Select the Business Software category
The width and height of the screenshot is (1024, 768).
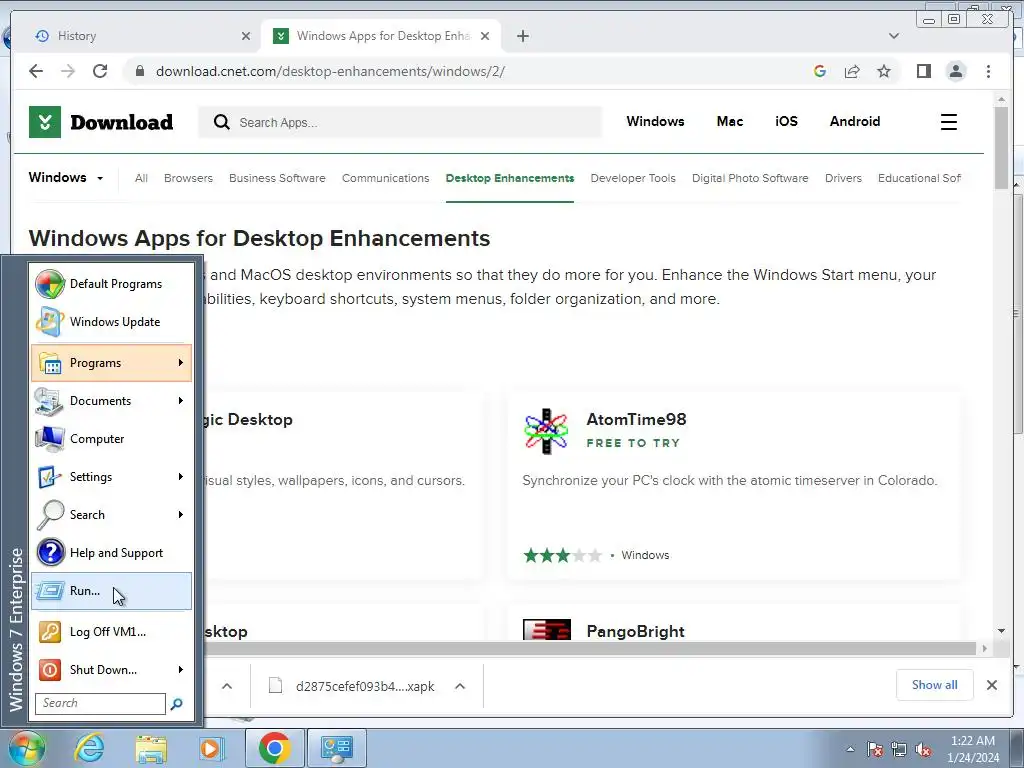(277, 178)
